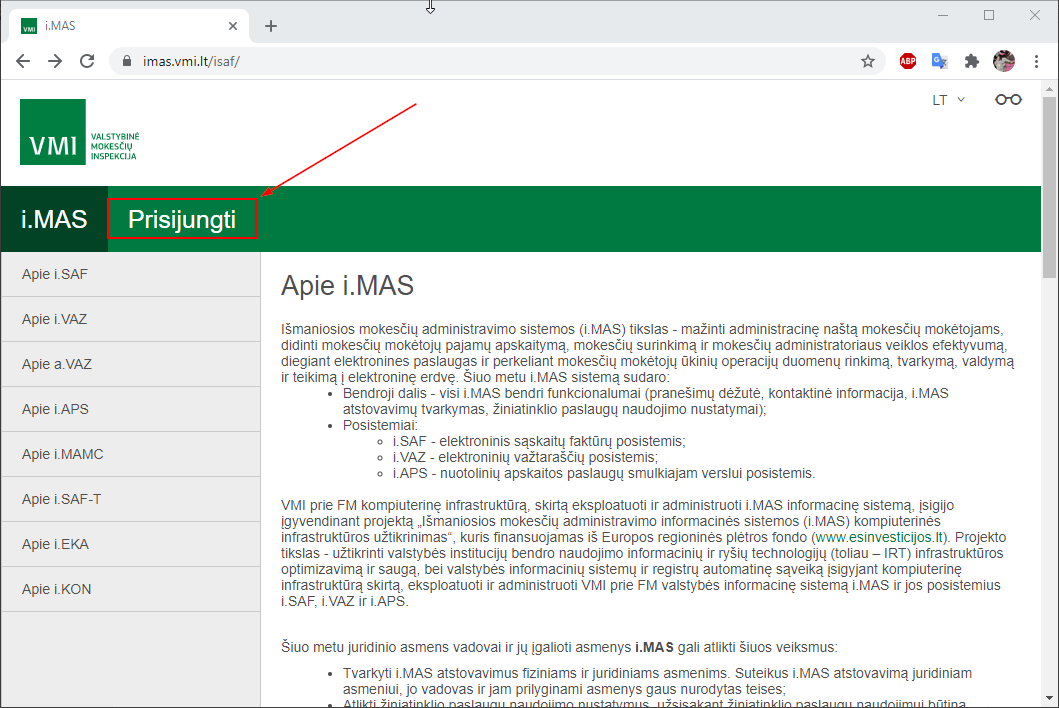This screenshot has height=708, width=1059.
Task: Click the VMI logo
Action: click(x=80, y=132)
